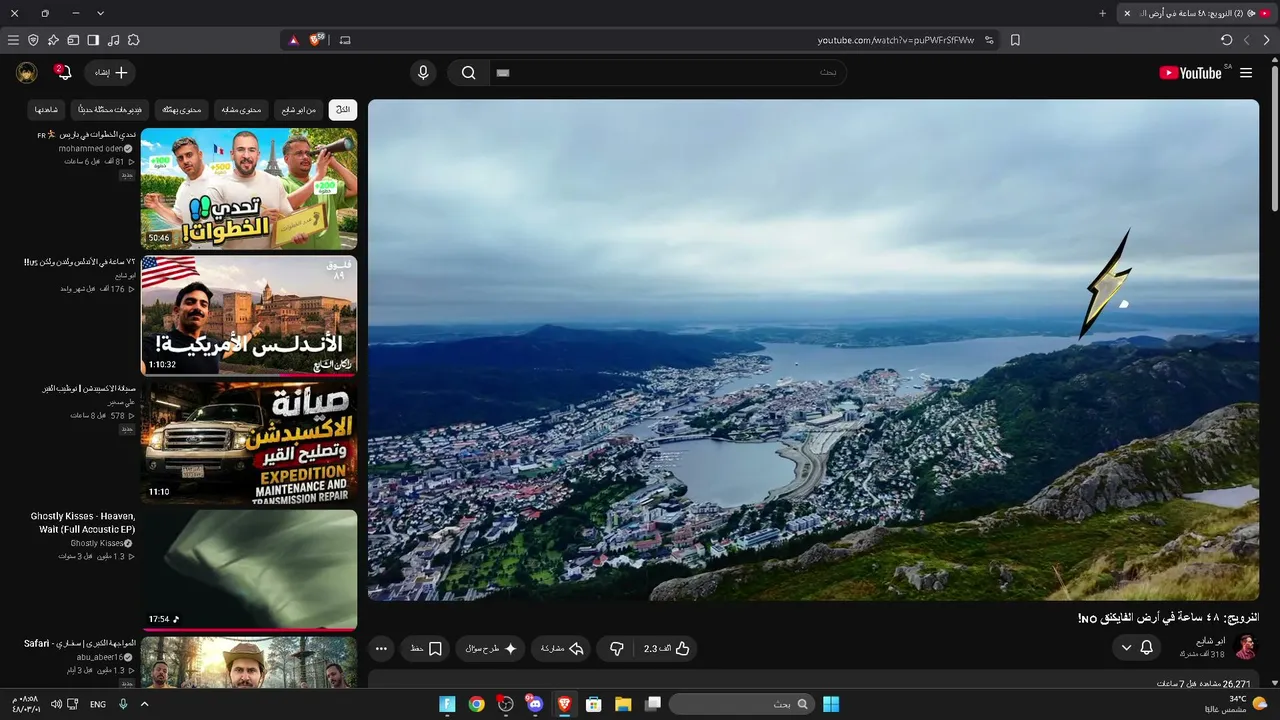
Task: Show hidden system tray icons chevron
Action: (x=144, y=704)
